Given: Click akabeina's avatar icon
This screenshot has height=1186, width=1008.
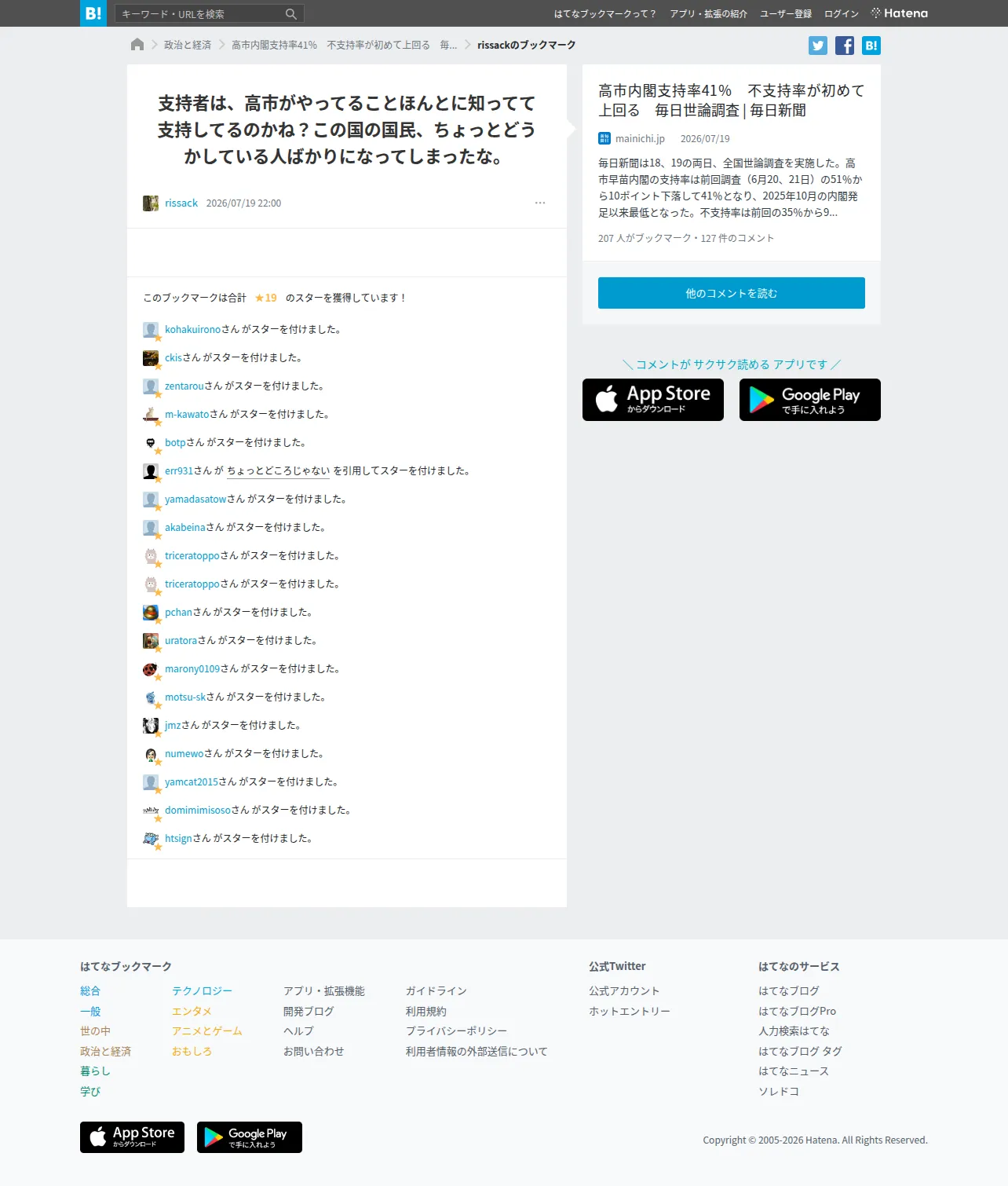Looking at the screenshot, I should point(151,528).
